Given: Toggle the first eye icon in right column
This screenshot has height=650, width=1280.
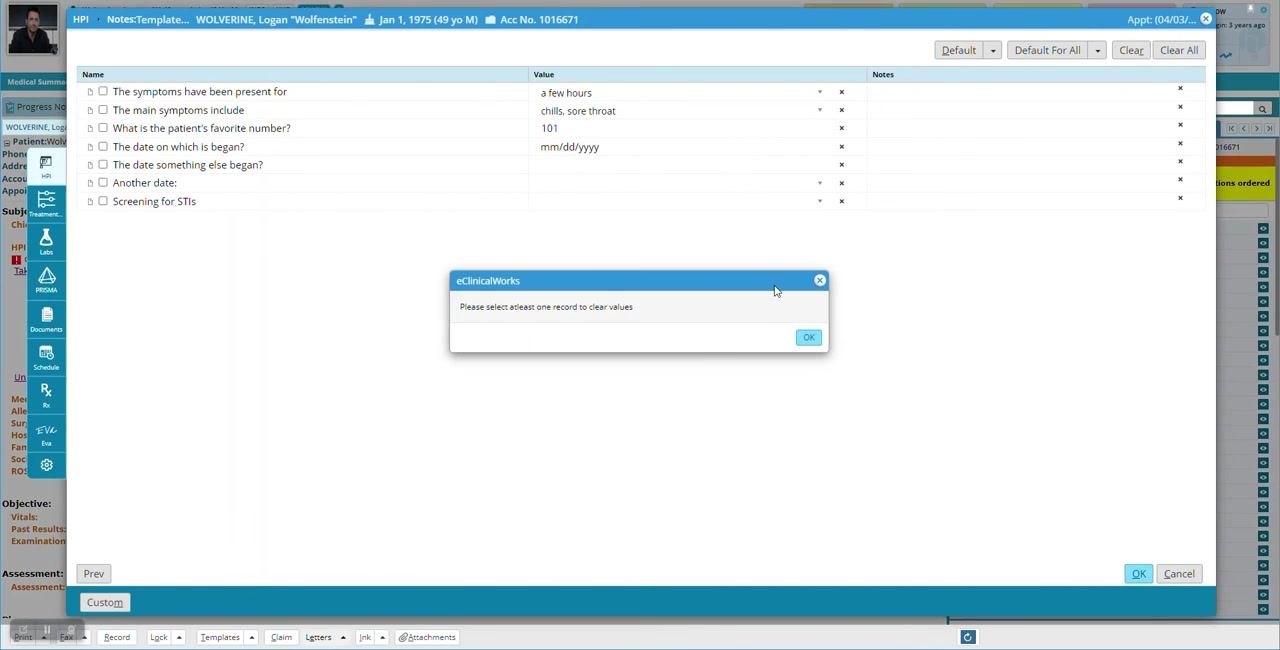Looking at the screenshot, I should [x=1263, y=229].
